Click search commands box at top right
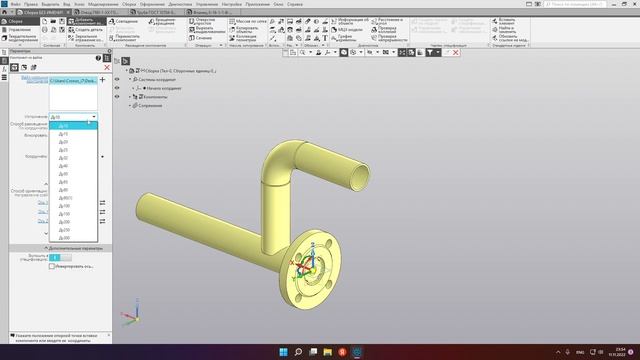Viewport: 640px width, 360px height. click(x=575, y=4)
